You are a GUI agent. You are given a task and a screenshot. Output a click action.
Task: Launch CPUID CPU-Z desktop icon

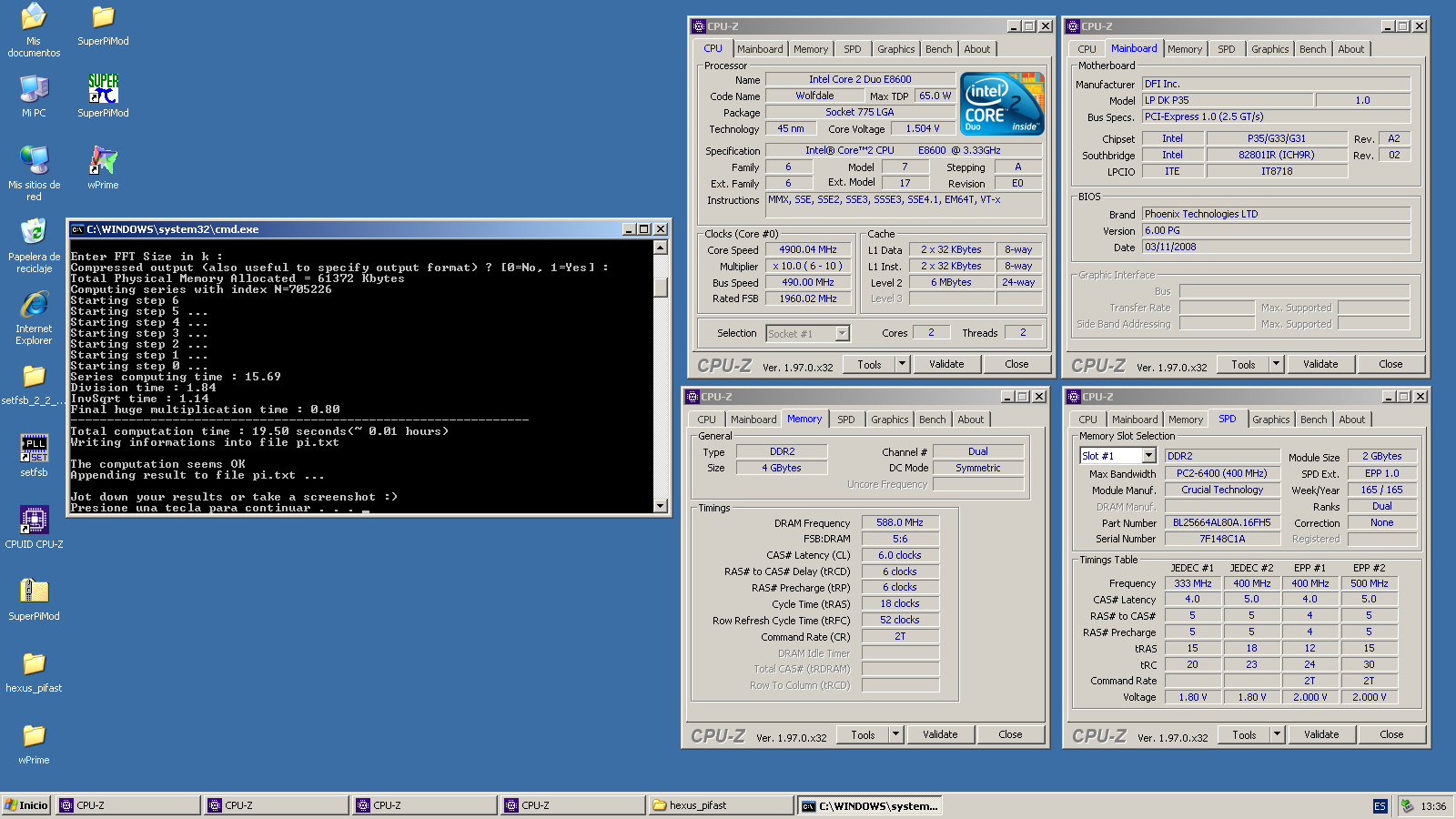pos(34,520)
